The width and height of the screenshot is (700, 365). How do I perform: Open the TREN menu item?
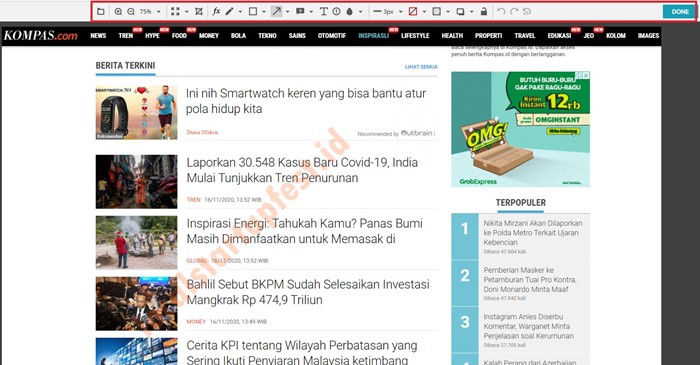coord(126,36)
